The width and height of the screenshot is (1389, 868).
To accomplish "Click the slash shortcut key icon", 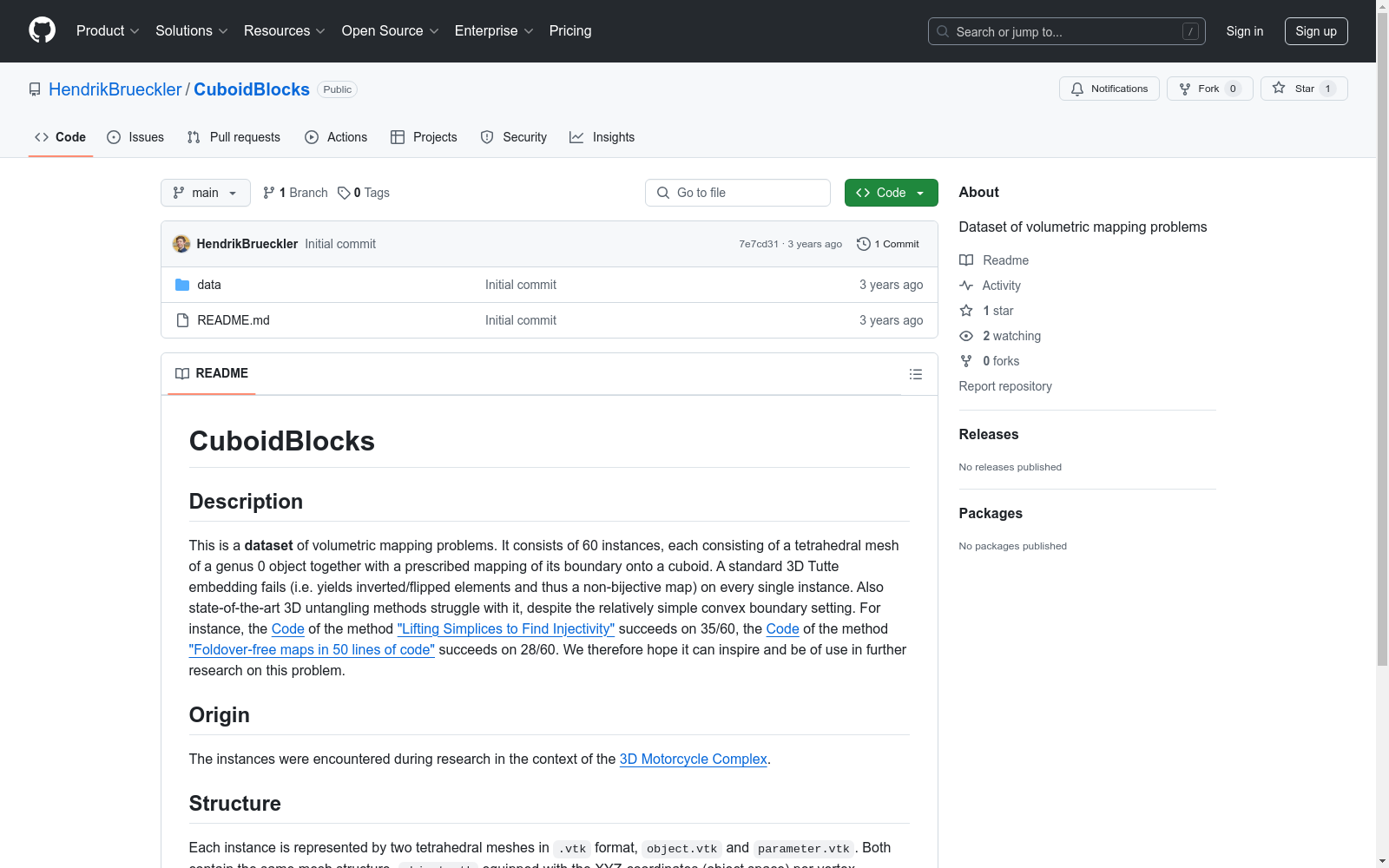I will click(x=1190, y=31).
